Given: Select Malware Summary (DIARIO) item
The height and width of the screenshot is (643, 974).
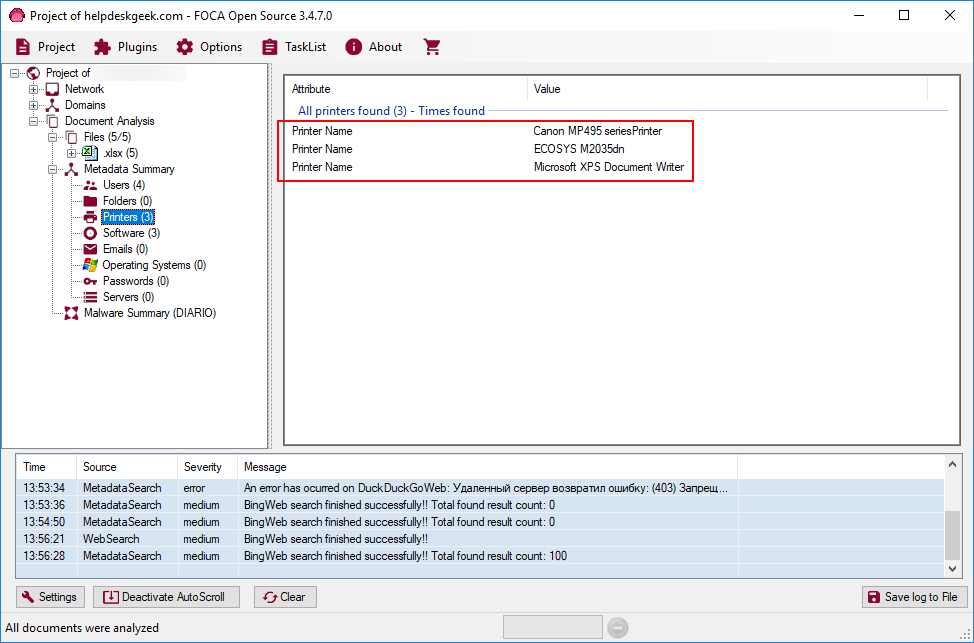Looking at the screenshot, I should [x=150, y=314].
